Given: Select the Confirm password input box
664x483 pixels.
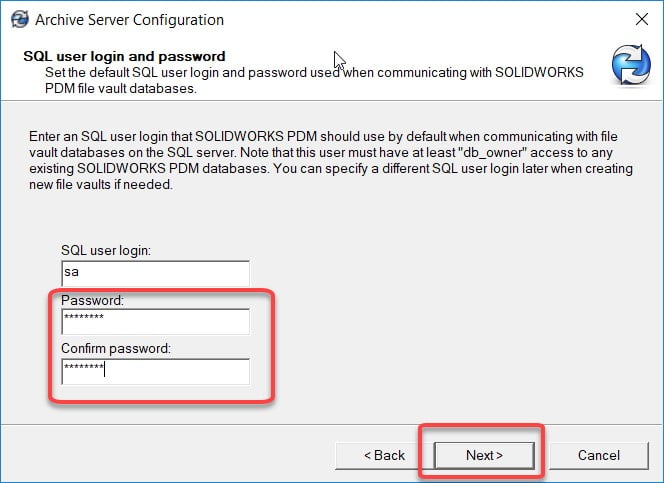Looking at the screenshot, I should tap(155, 371).
